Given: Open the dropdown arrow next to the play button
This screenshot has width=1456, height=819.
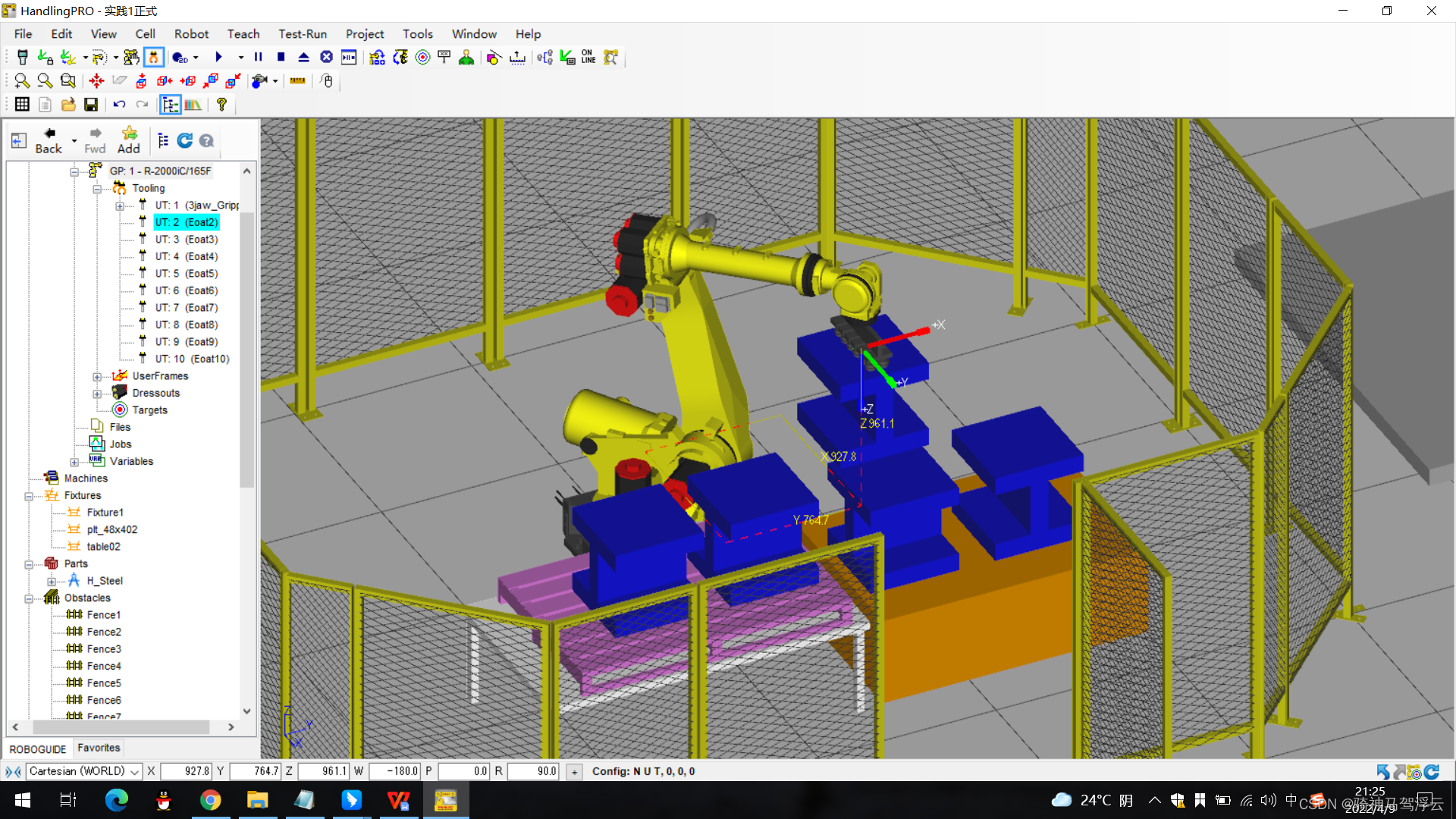Looking at the screenshot, I should pos(241,58).
